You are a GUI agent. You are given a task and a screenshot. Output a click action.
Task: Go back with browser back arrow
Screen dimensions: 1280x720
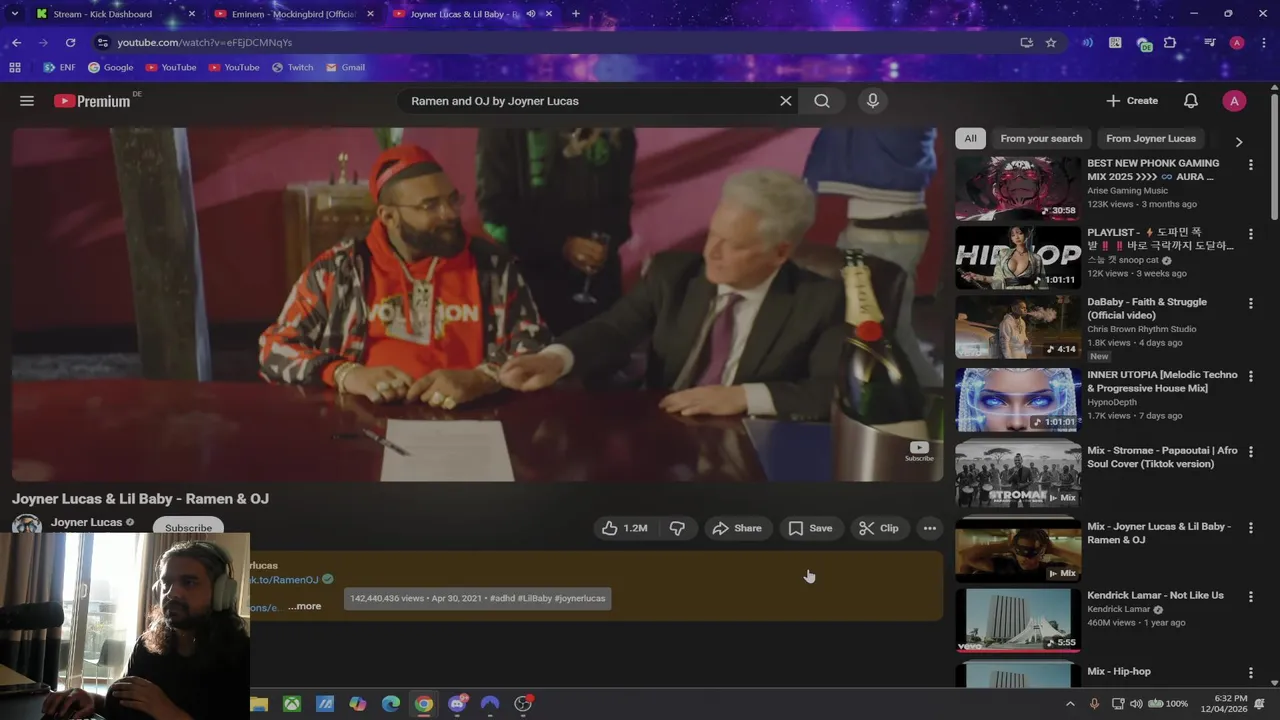point(17,43)
